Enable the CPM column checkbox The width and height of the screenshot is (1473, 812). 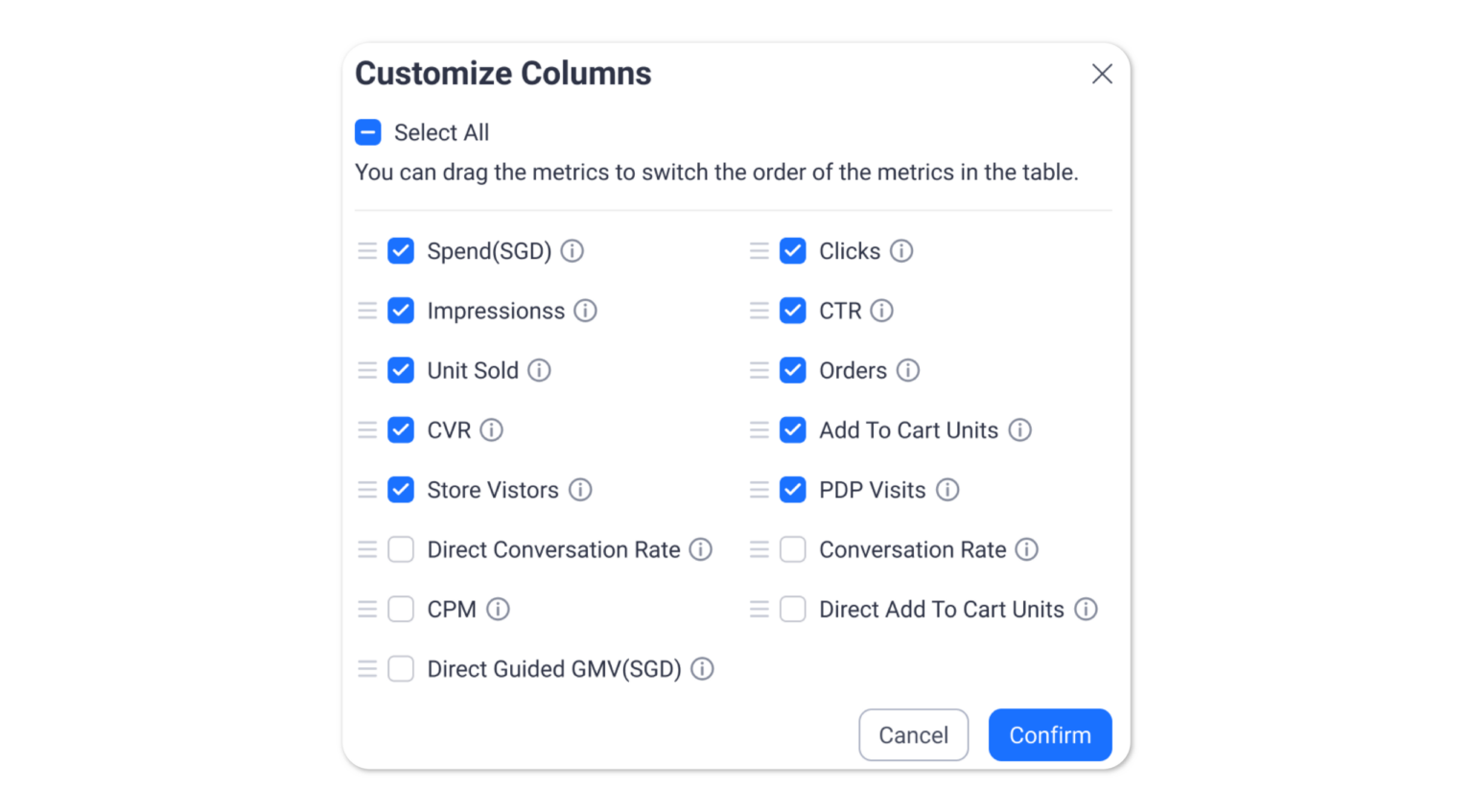[401, 610]
